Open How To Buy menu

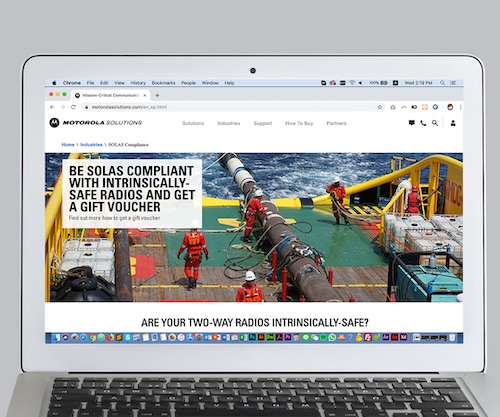299,123
